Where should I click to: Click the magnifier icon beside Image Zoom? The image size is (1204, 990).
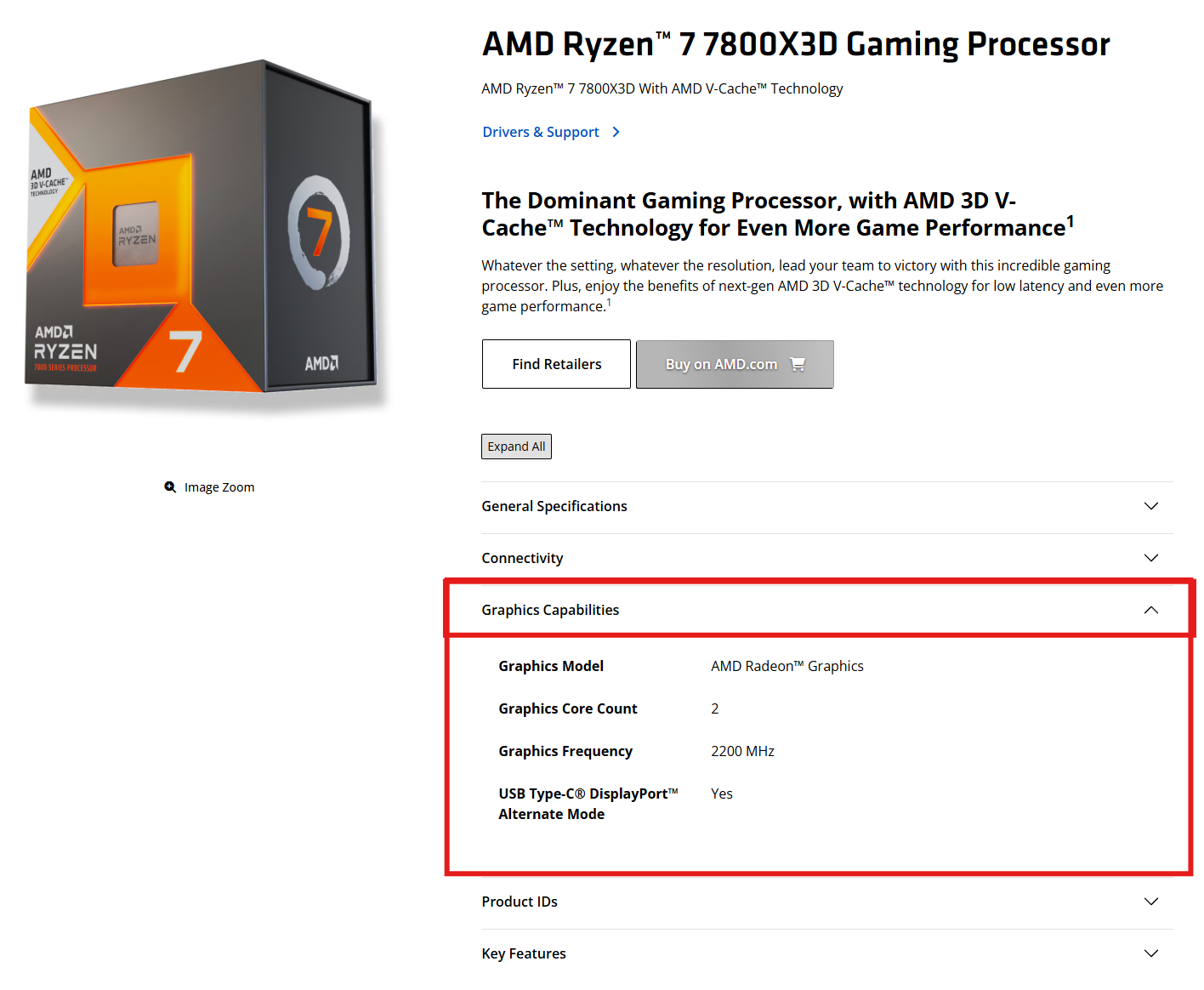[170, 487]
